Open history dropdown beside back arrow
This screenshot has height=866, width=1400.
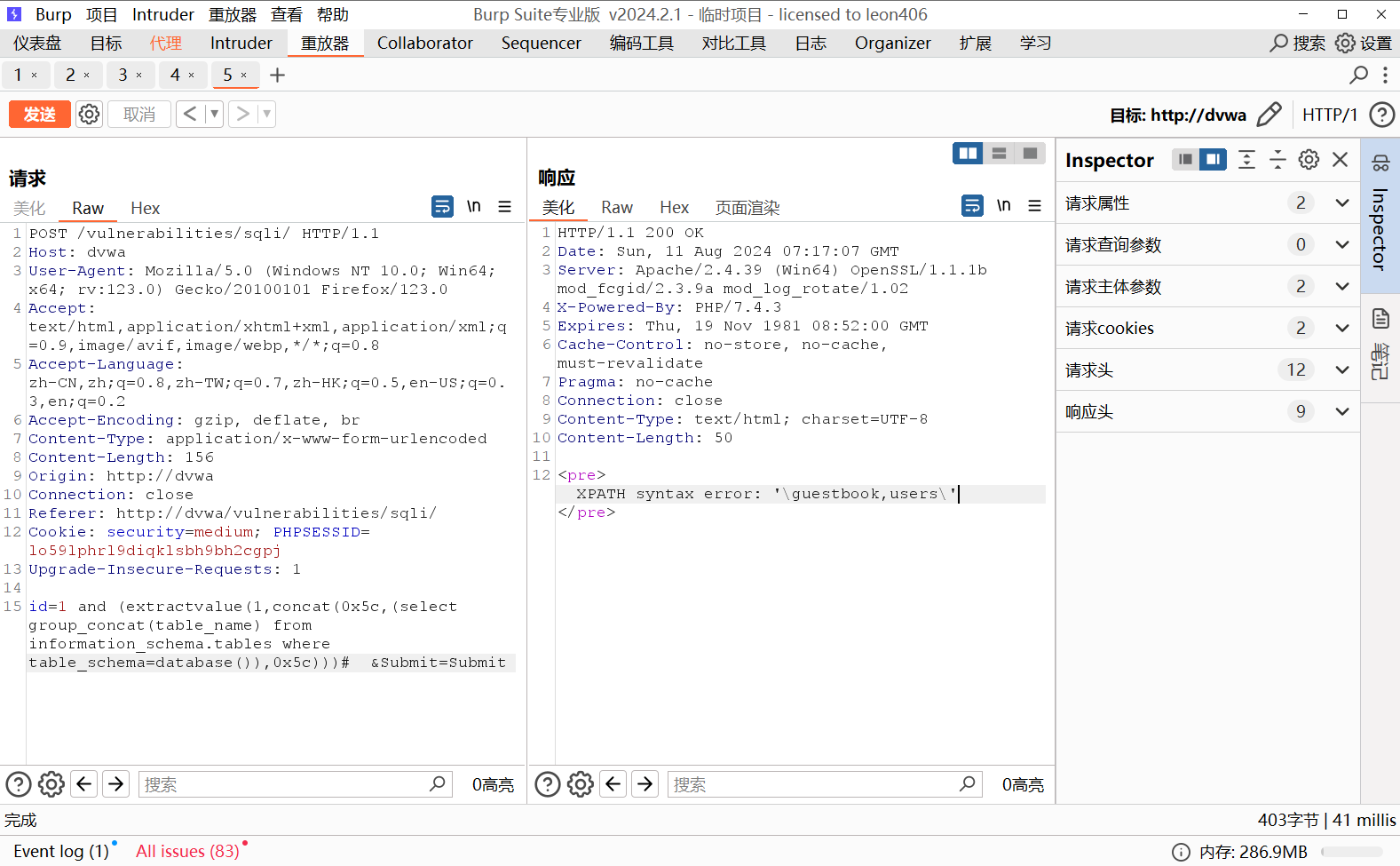point(214,114)
